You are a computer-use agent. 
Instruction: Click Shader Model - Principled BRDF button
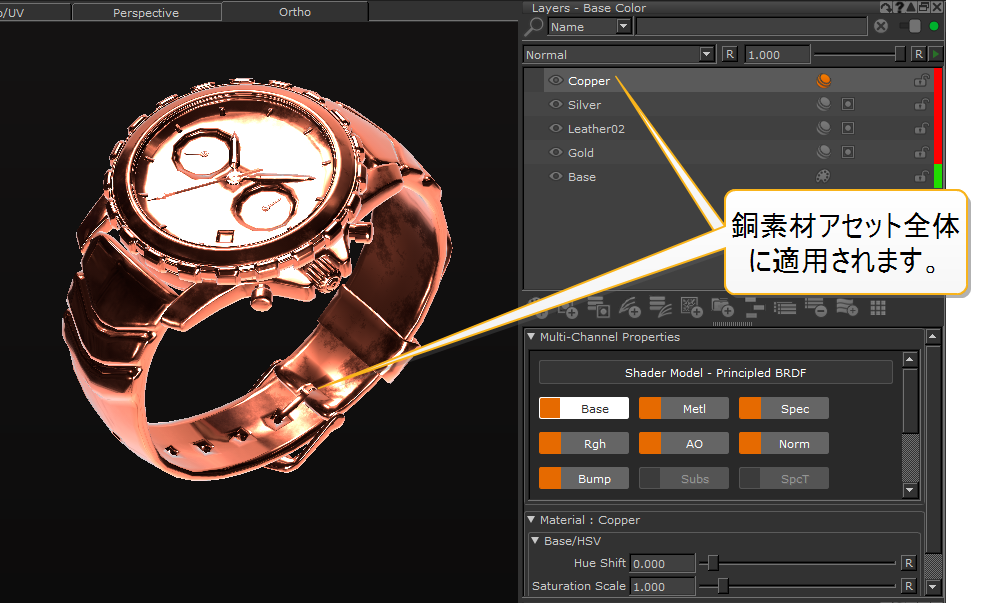[715, 373]
